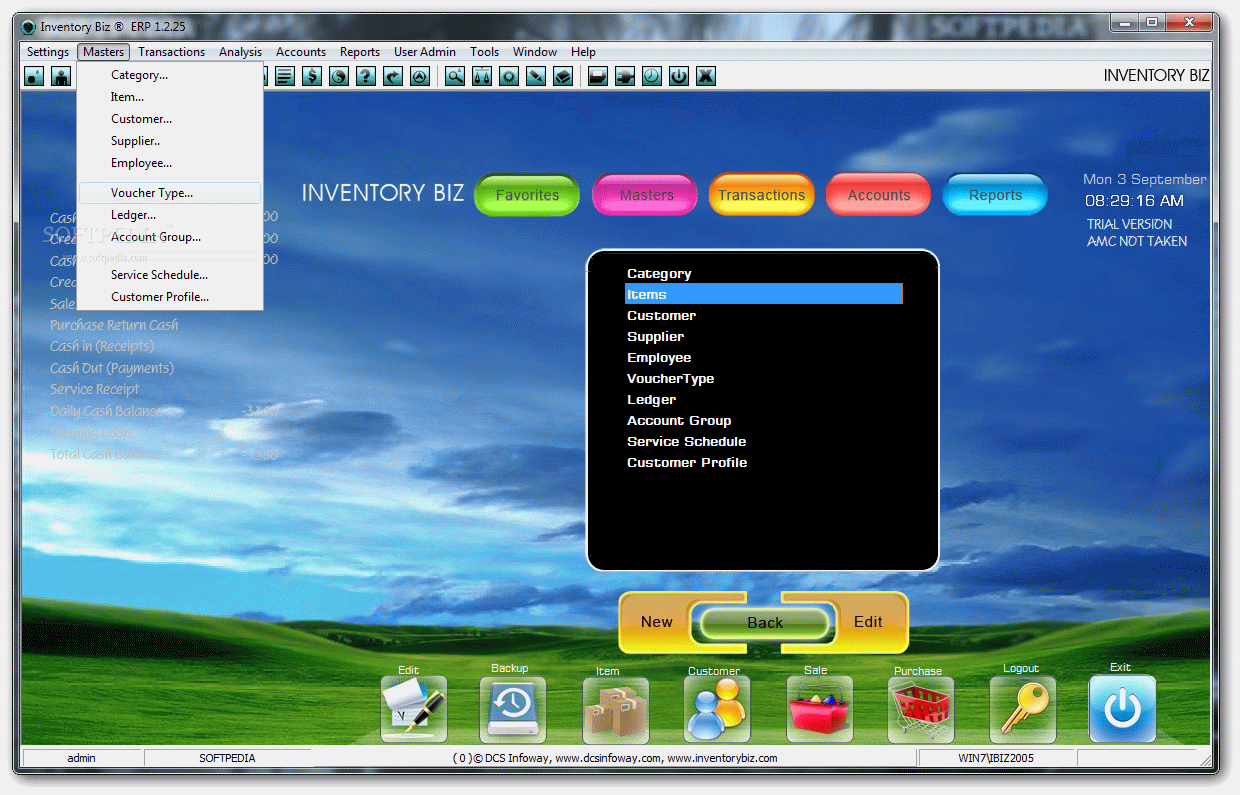1240x795 pixels.
Task: Open the User Admin menu
Action: point(425,52)
